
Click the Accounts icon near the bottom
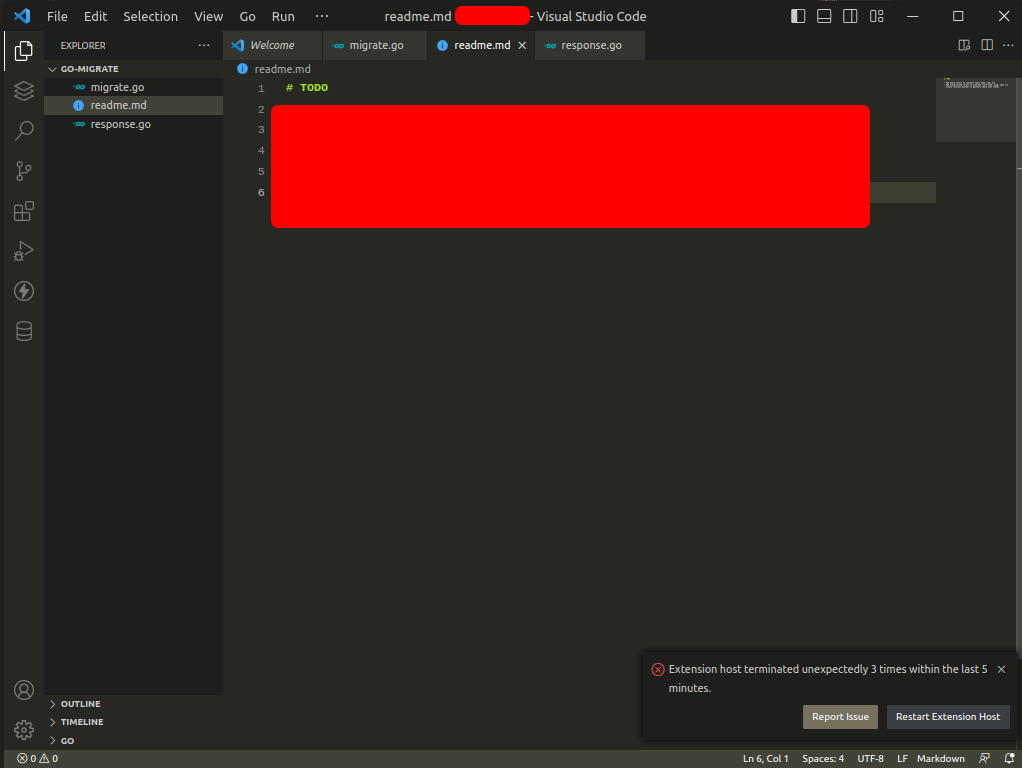23,690
